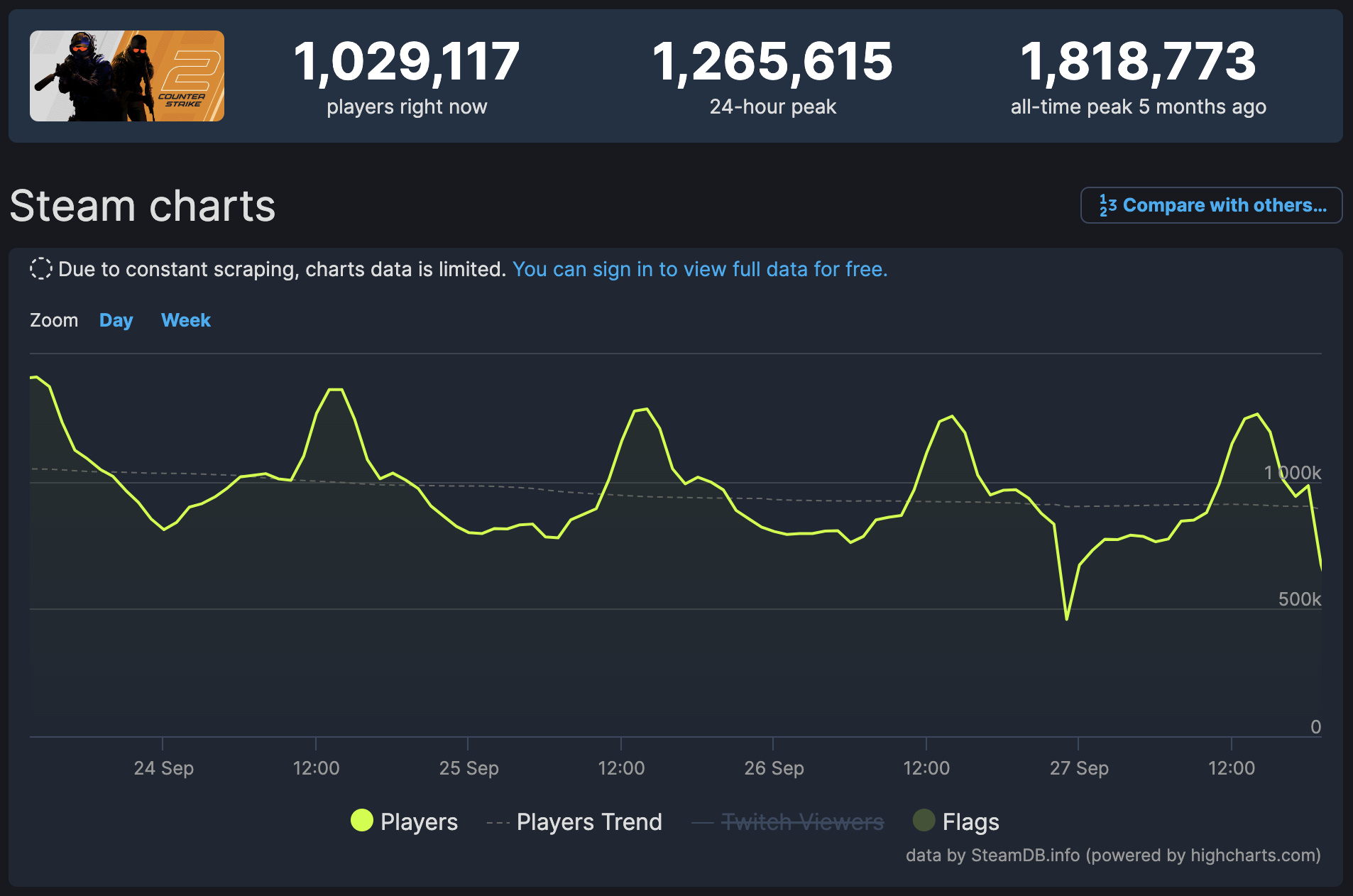Toggle Flags series in legend

click(956, 821)
